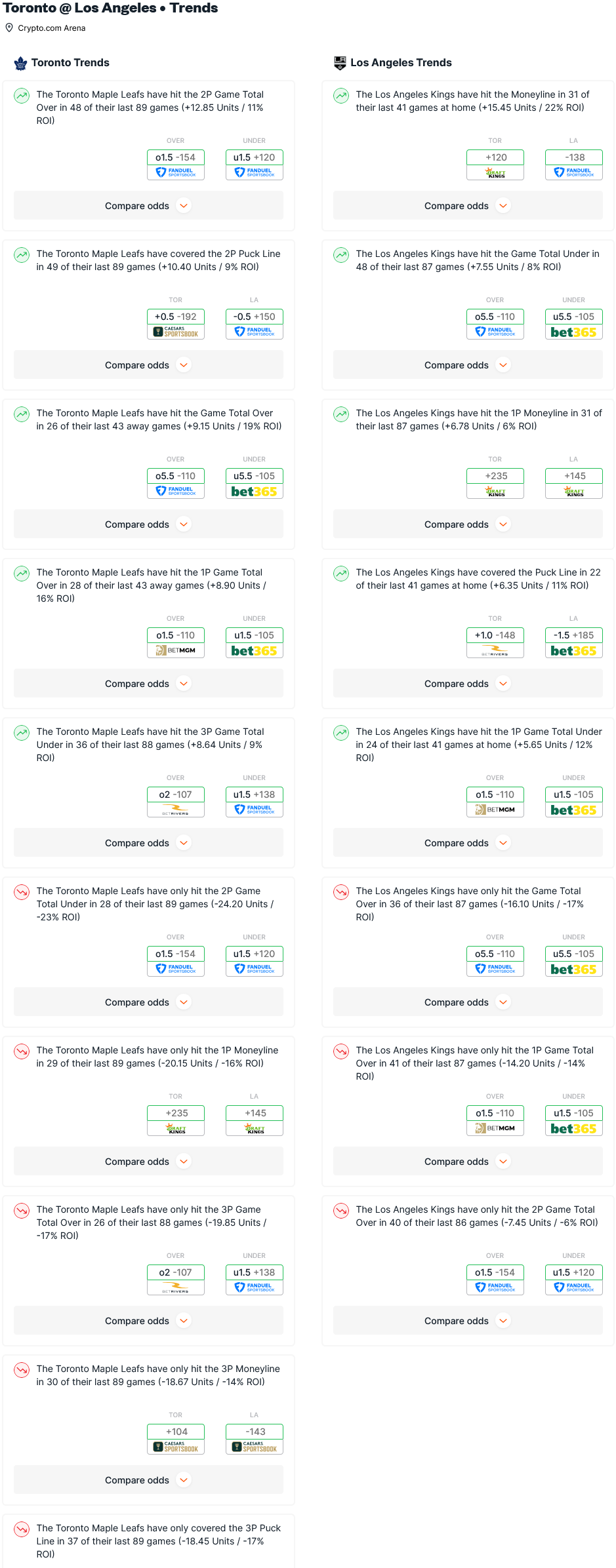Choose the +104 Caesars TOR 3P moneyline
The height and width of the screenshot is (1568, 616).
[176, 1439]
